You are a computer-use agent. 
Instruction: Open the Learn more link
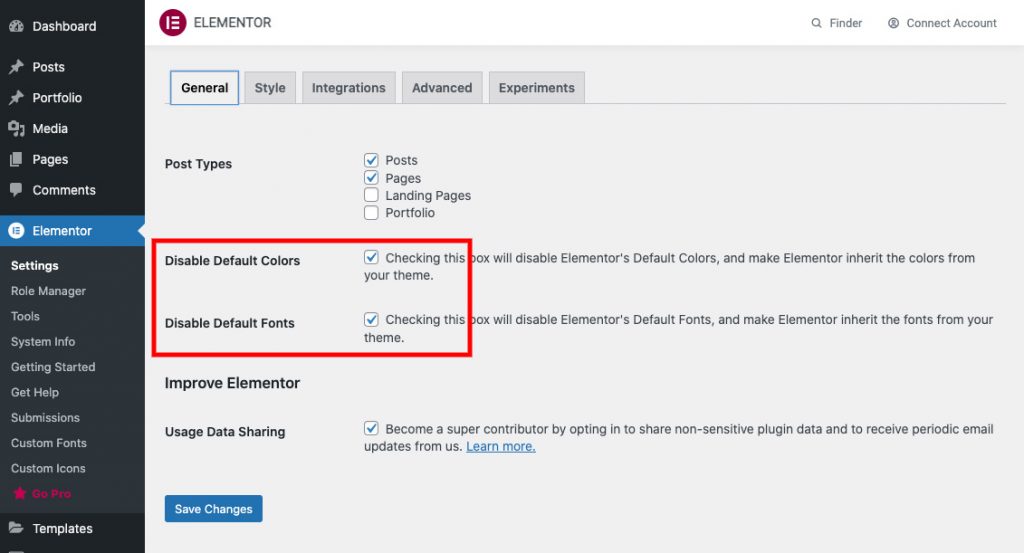tap(501, 447)
